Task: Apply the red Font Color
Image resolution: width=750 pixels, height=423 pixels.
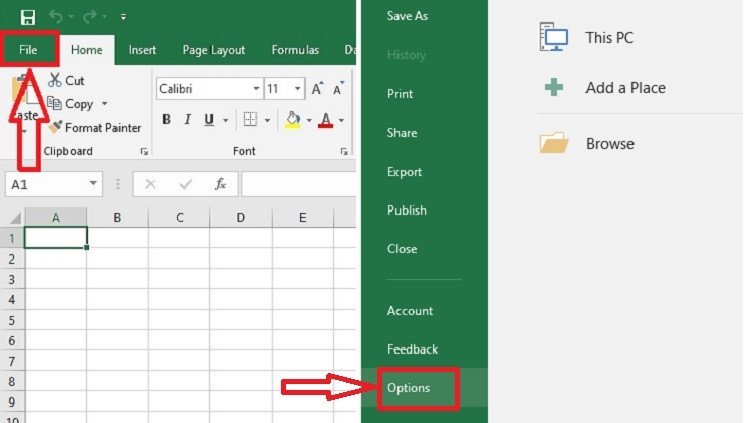Action: coord(326,120)
